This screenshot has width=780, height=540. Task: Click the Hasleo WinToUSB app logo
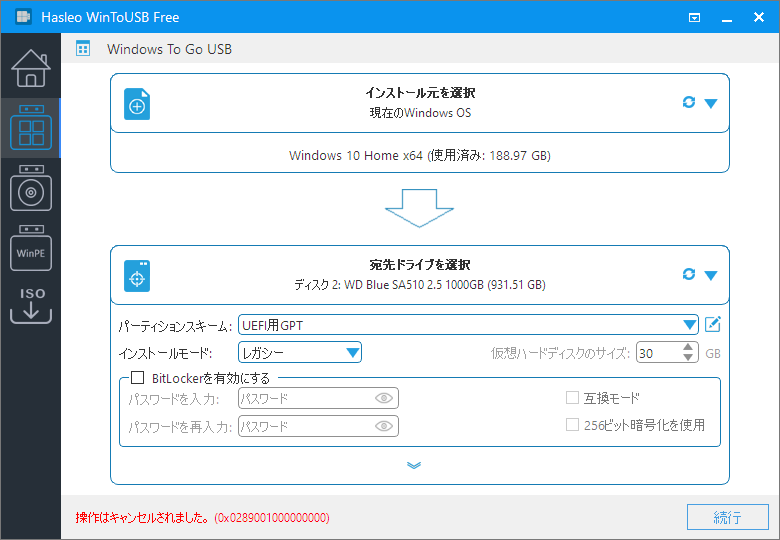(x=23, y=16)
